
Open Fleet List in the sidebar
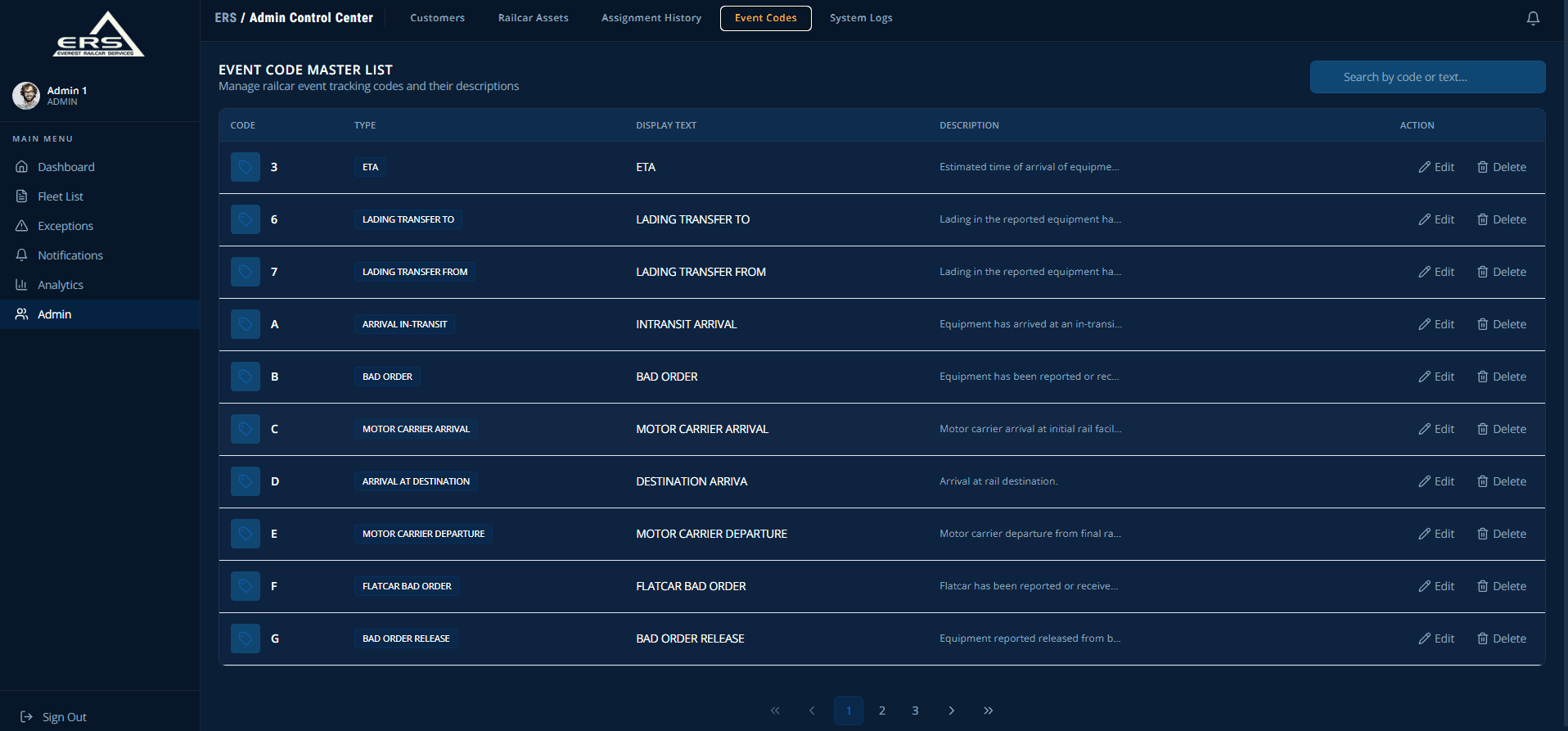pos(100,196)
